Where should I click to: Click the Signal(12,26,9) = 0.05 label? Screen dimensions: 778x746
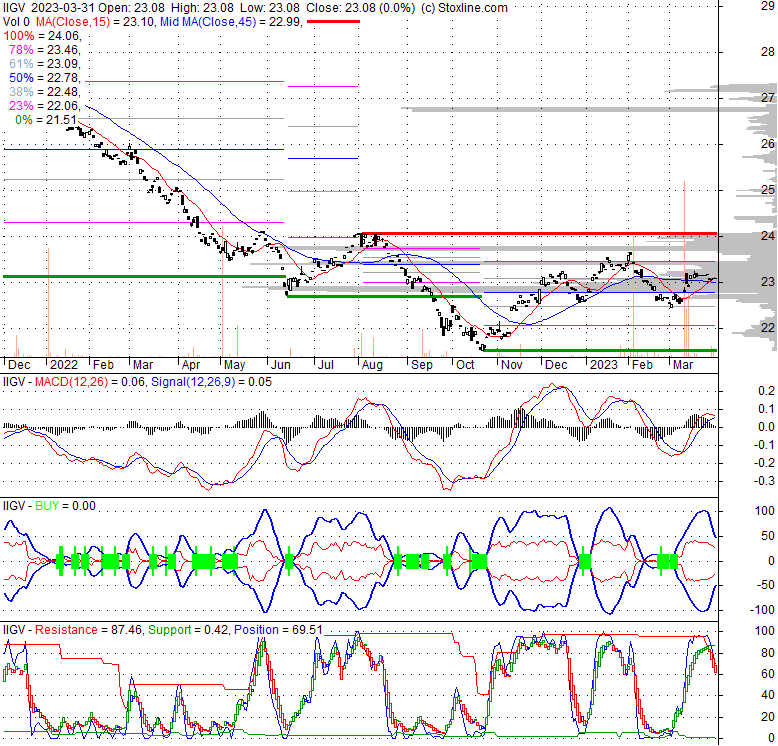[211, 382]
